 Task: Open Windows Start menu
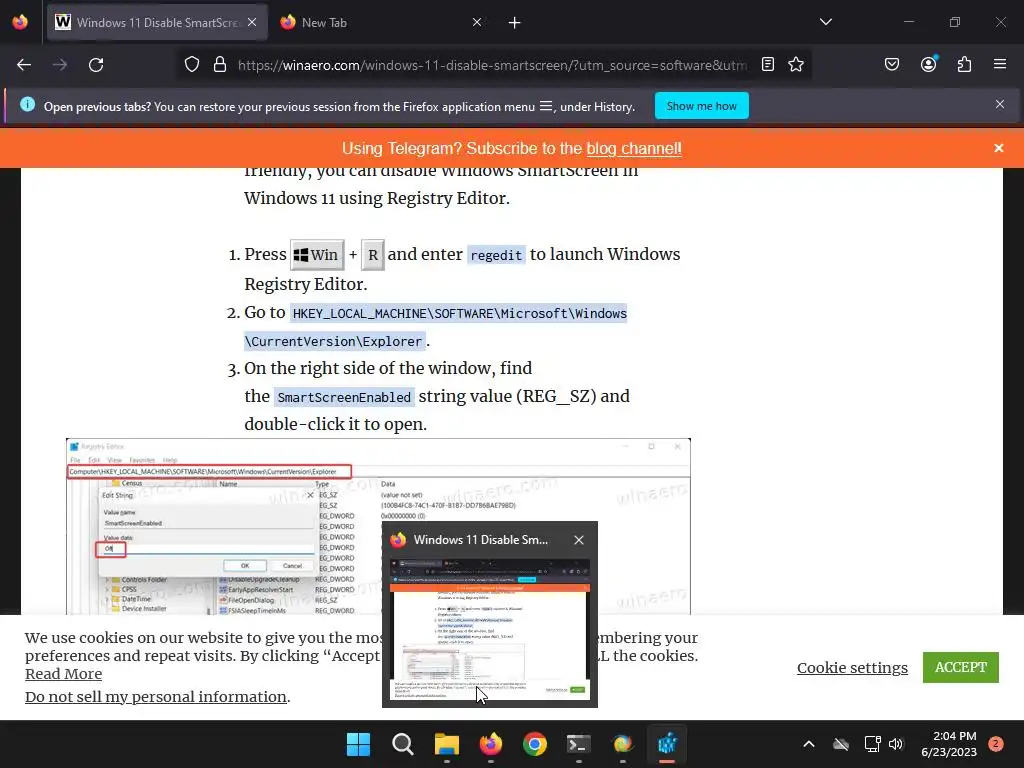point(358,744)
